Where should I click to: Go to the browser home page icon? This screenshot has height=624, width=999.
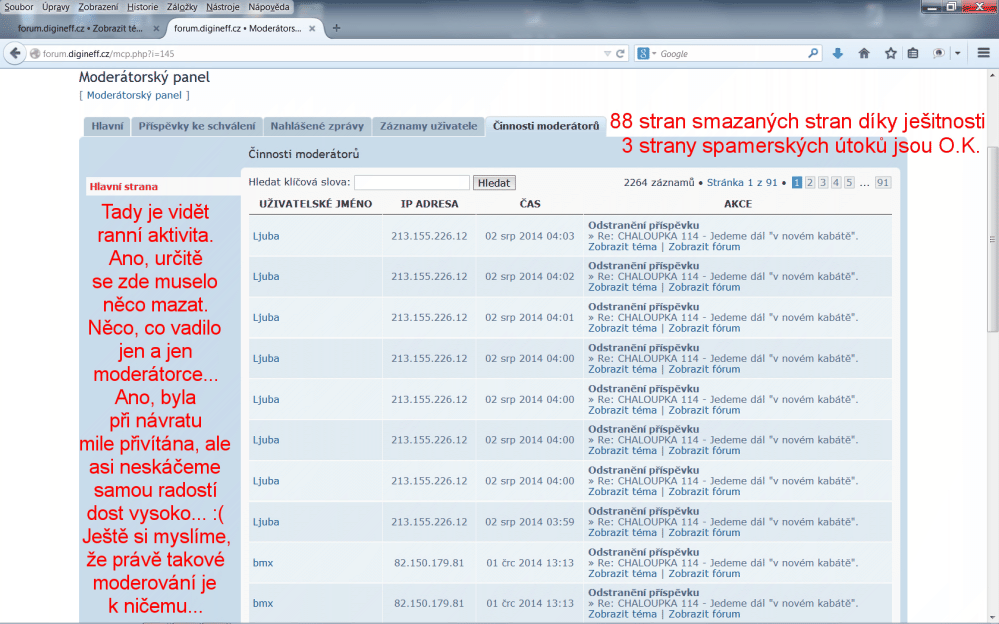coord(863,53)
